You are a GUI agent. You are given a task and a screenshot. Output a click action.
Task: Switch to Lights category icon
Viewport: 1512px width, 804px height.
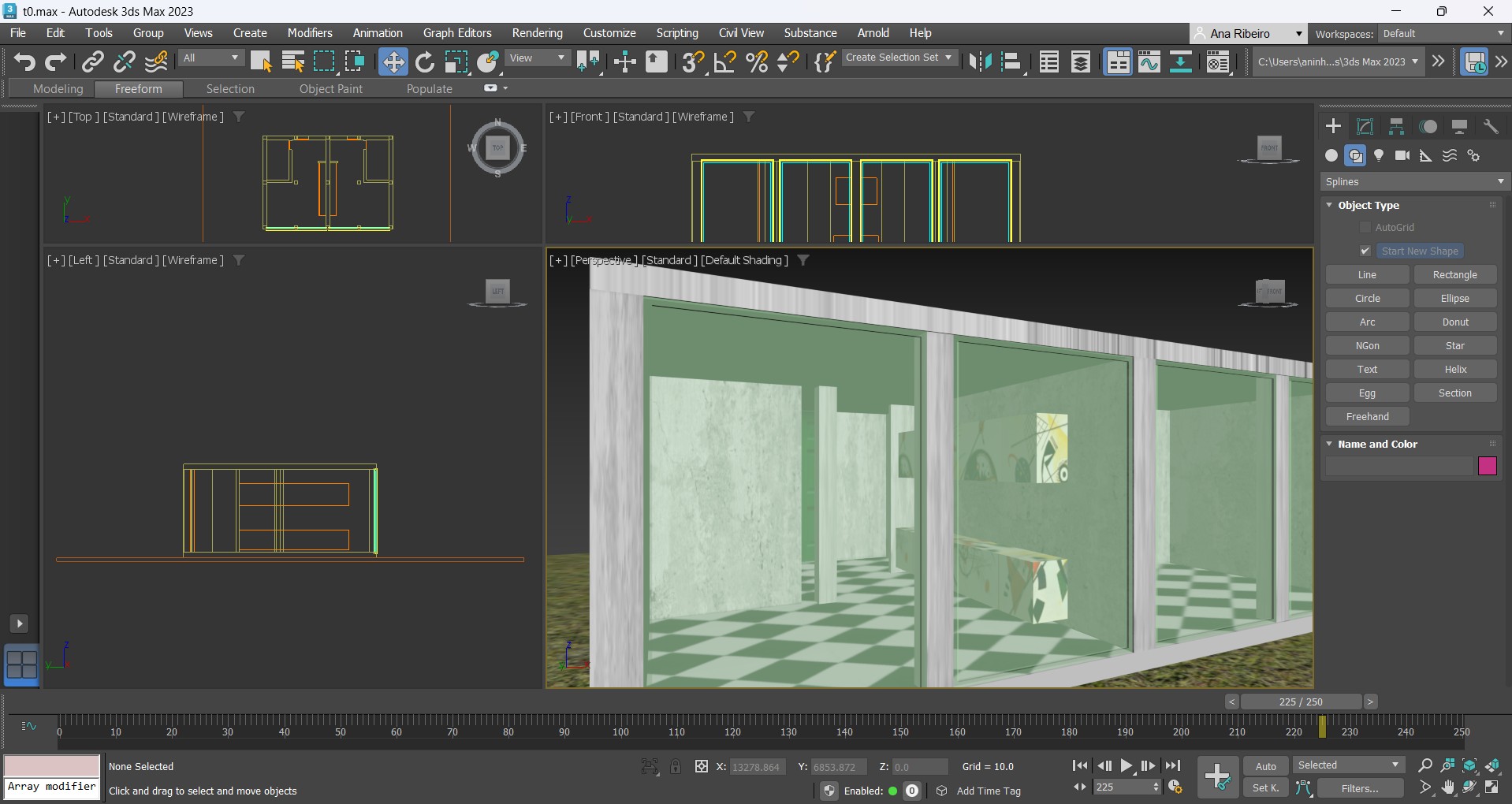[x=1379, y=155]
